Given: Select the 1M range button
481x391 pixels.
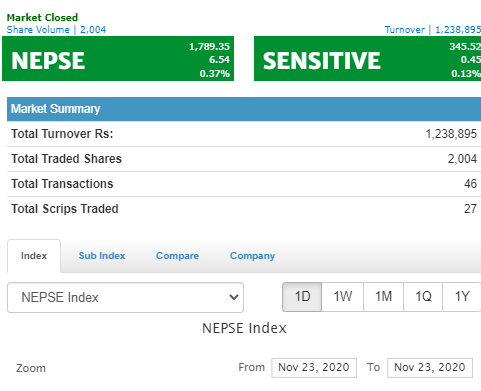Looking at the screenshot, I should click(383, 297).
